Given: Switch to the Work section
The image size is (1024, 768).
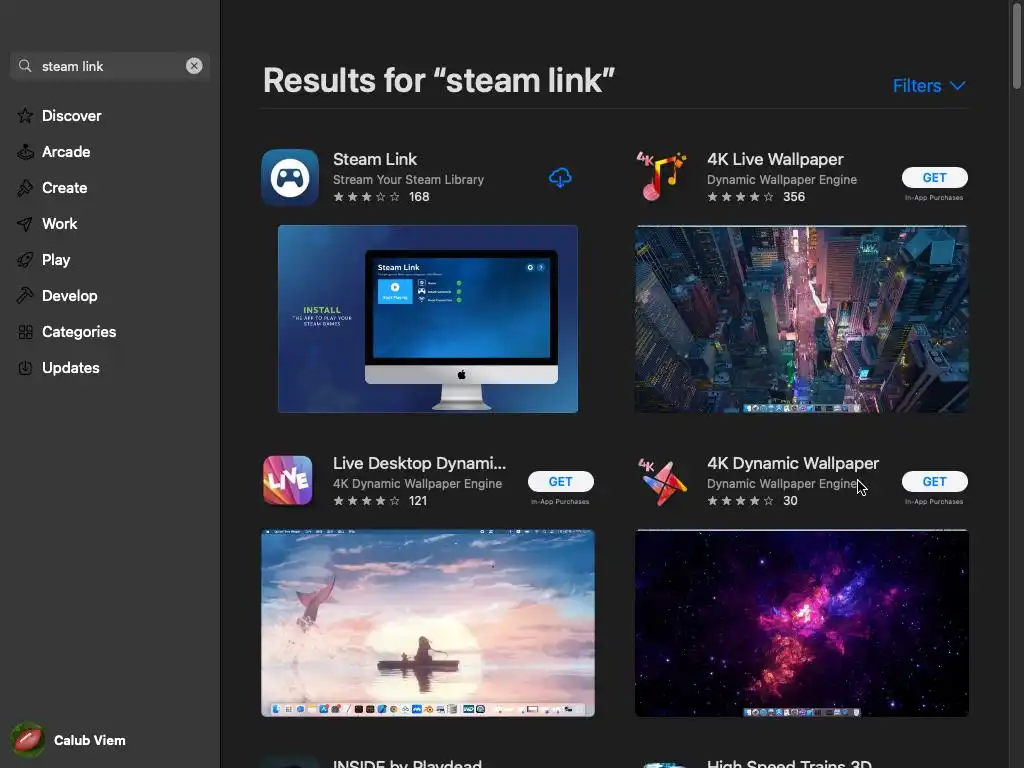Looking at the screenshot, I should point(59,224).
